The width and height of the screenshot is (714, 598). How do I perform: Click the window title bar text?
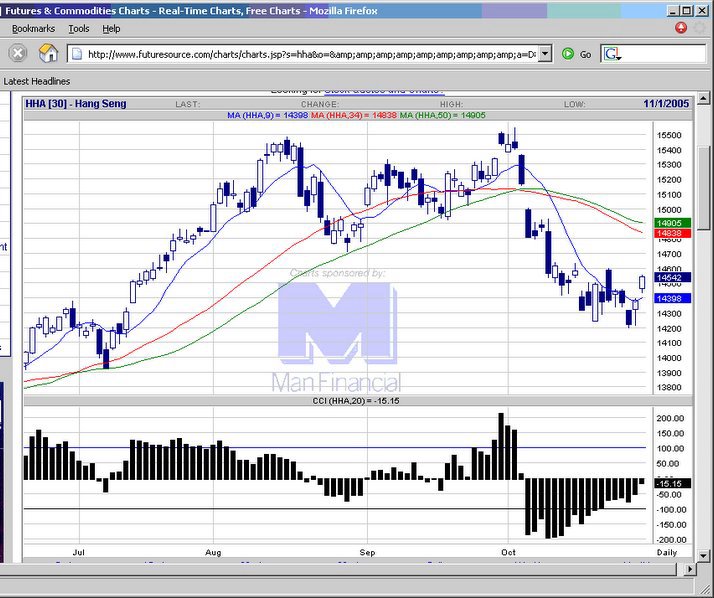191,10
